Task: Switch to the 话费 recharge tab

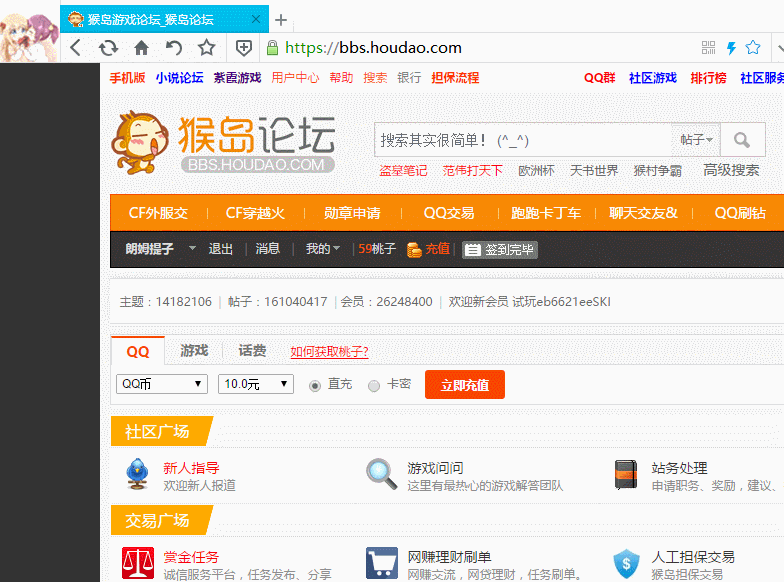Action: tap(252, 350)
